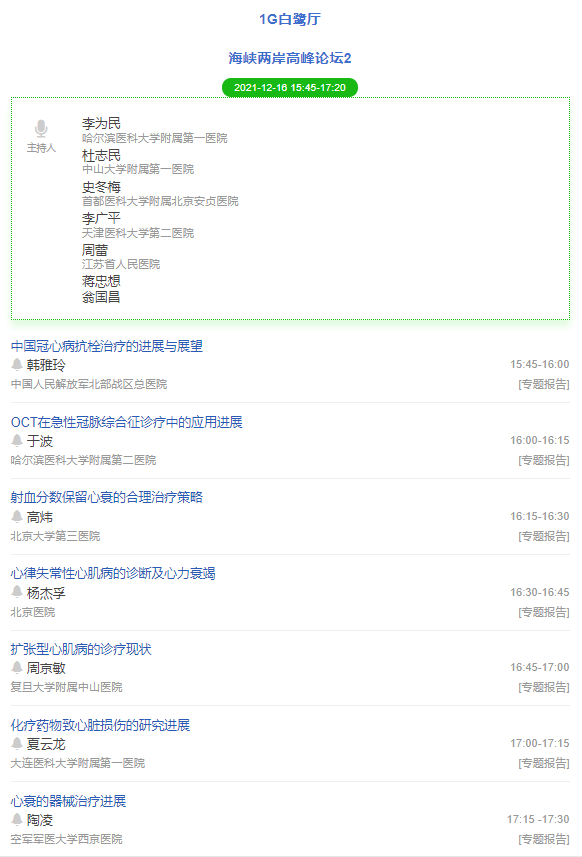This screenshot has height=857, width=582.
Task: Select affiliation 江苏省人民医院
Action: click(121, 265)
